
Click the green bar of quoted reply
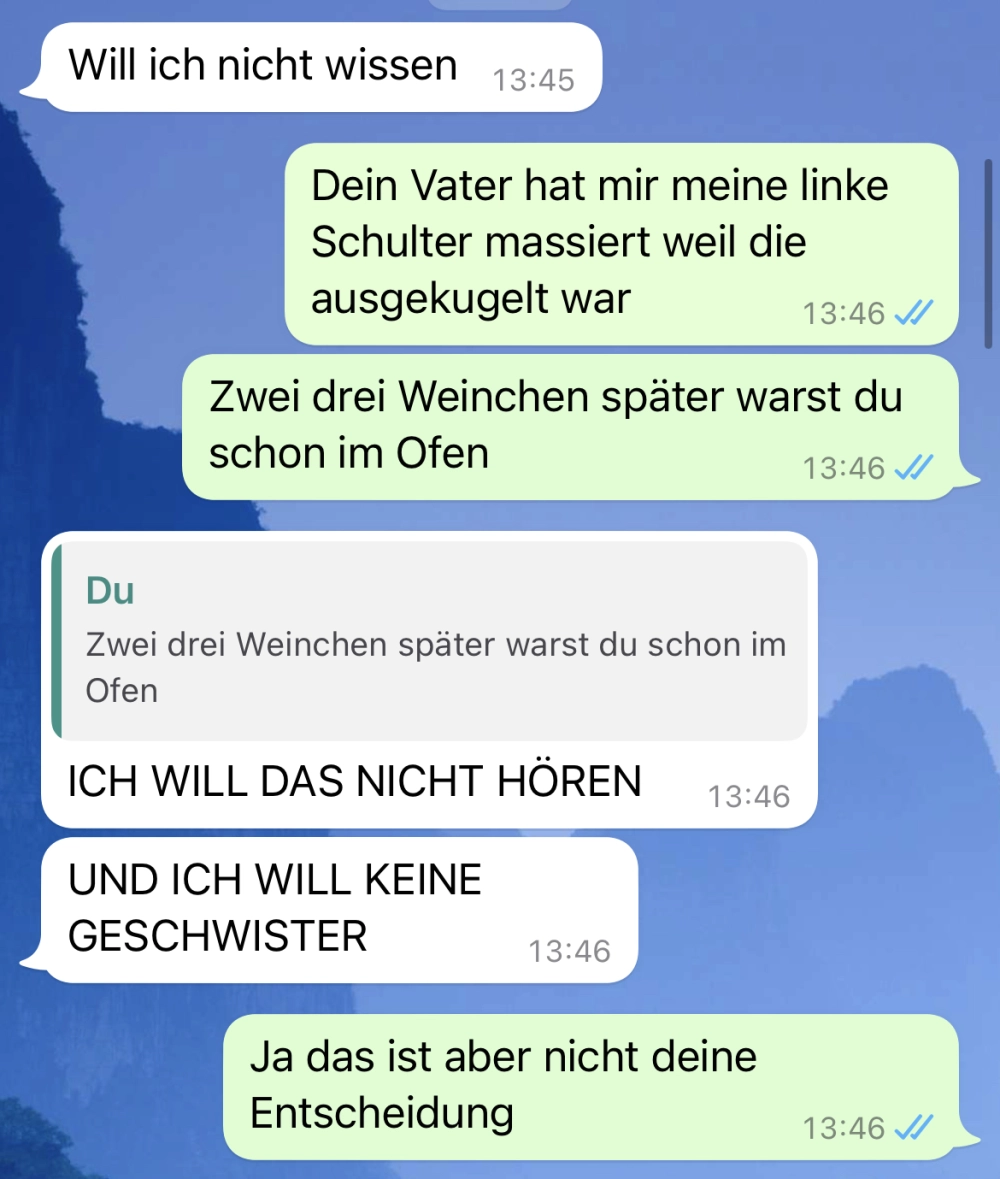56,641
